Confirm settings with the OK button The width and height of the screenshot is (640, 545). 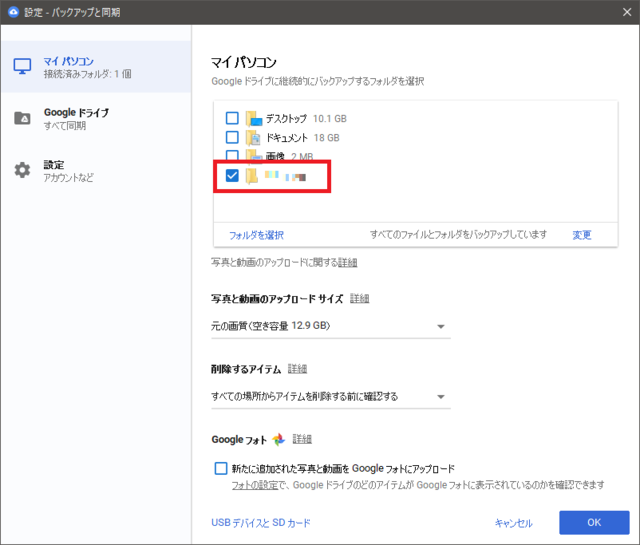tap(594, 523)
